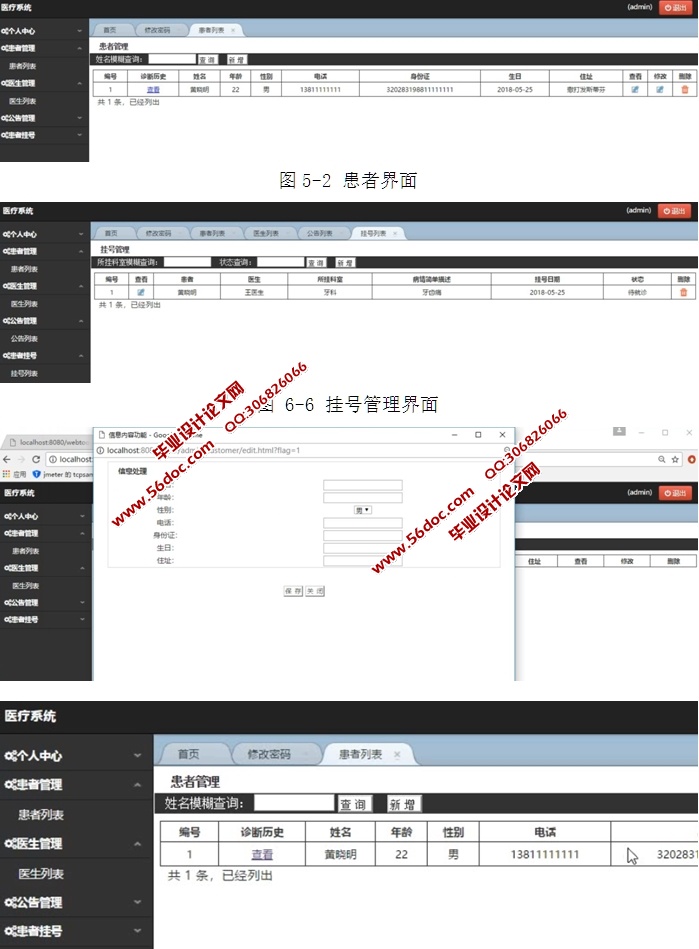This screenshot has height=949, width=699.
Task: View the registration record for 王医生
Action: coord(141,292)
